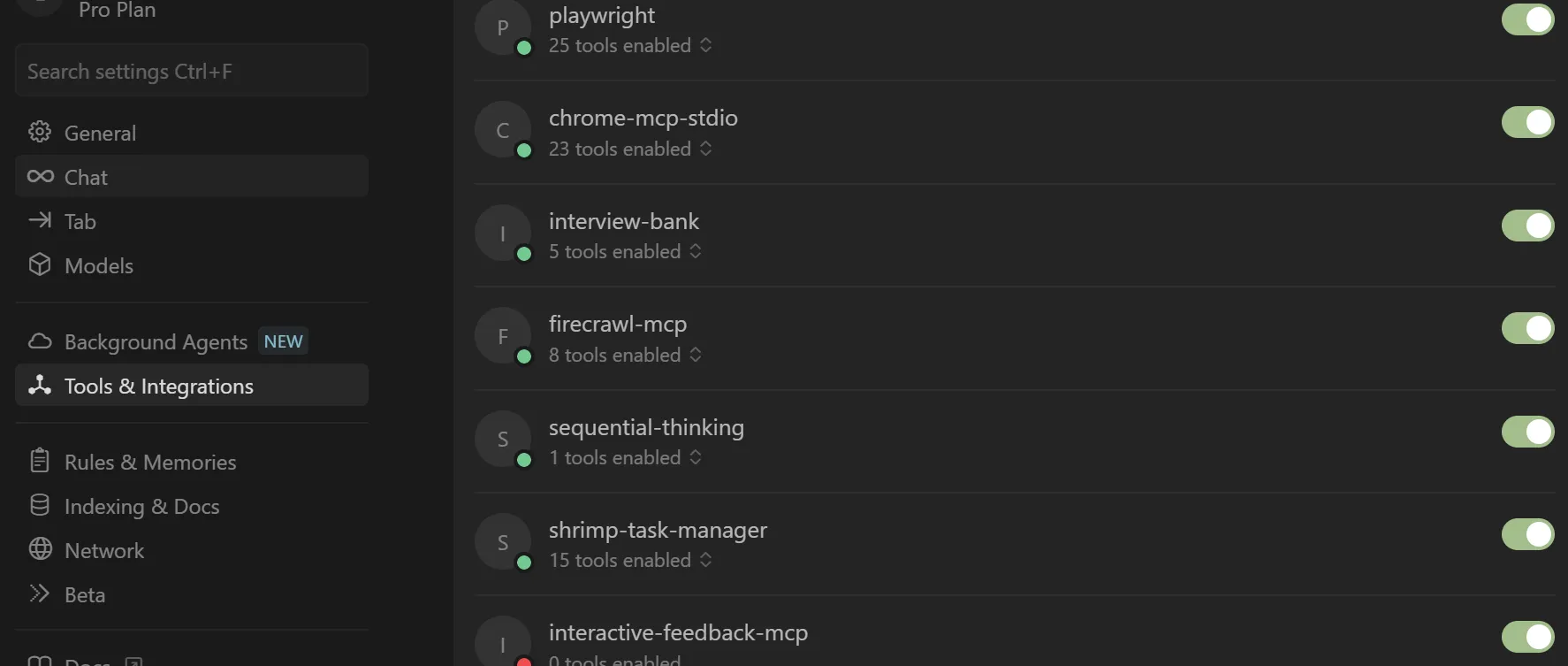
Task: Disable the playwright server toggle
Action: 1527,19
